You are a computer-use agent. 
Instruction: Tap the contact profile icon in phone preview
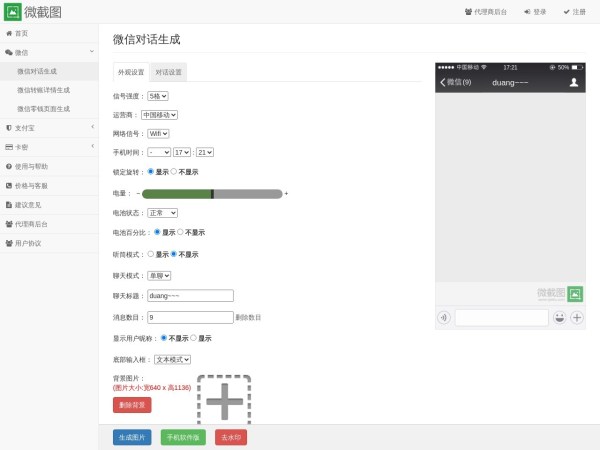tap(573, 82)
